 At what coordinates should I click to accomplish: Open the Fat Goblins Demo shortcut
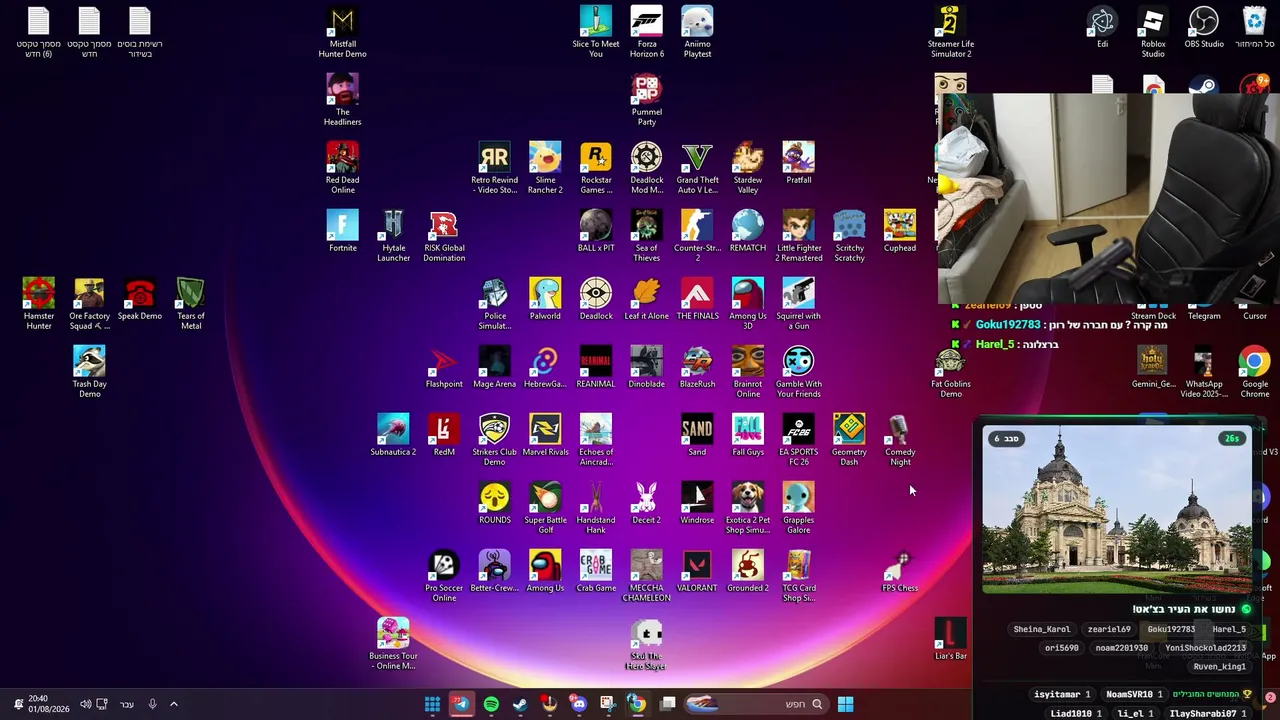950,373
